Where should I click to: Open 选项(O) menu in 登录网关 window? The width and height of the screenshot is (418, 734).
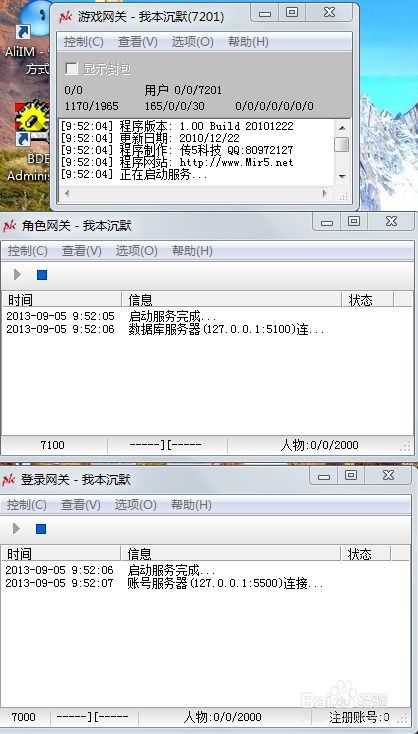136,505
